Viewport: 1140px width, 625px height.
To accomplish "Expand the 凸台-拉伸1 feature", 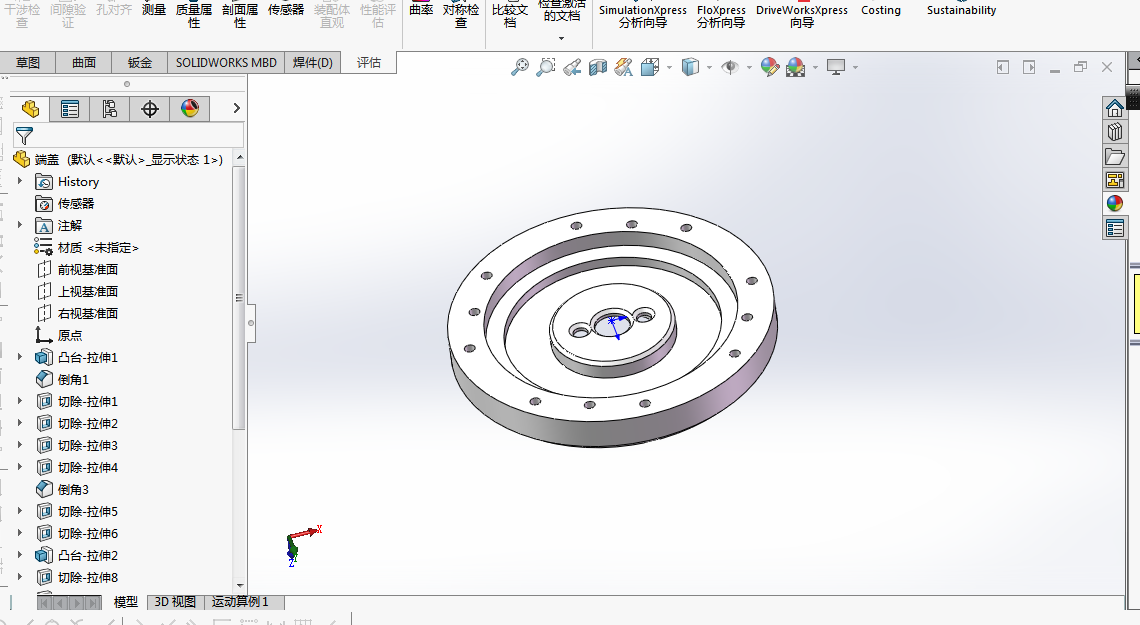I will pyautogui.click(x=20, y=357).
